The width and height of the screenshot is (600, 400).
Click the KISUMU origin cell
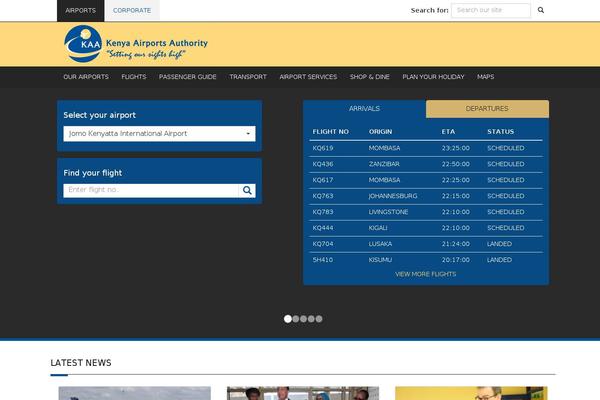pyautogui.click(x=380, y=260)
